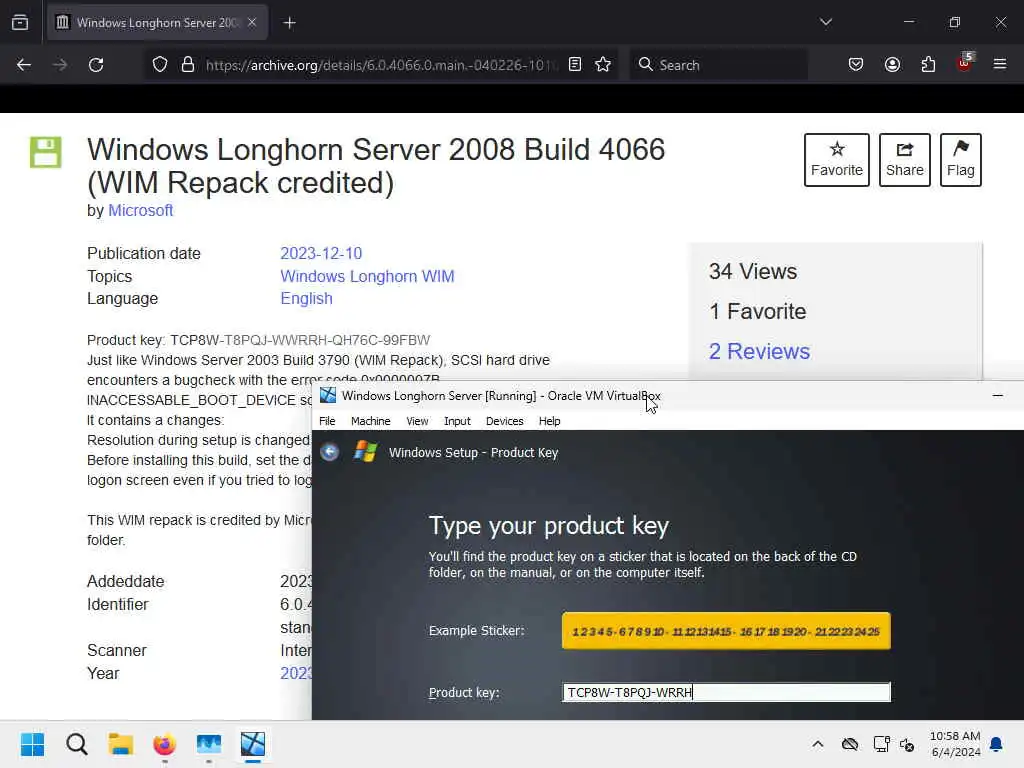Open the Windows Start menu
The width and height of the screenshot is (1024, 768).
[32, 744]
